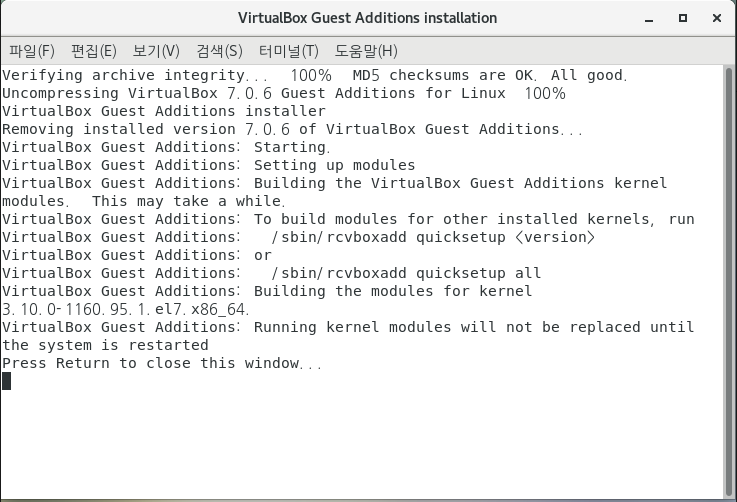Image resolution: width=737 pixels, height=502 pixels.
Task: Click the 'Uncompressing VirtualBox 7.0.6' line
Action: 284,93
